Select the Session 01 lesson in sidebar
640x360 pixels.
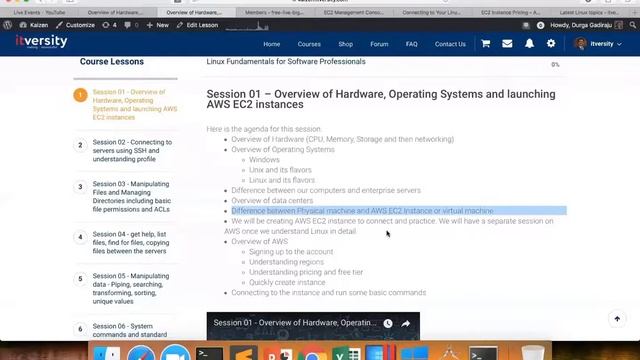(135, 104)
